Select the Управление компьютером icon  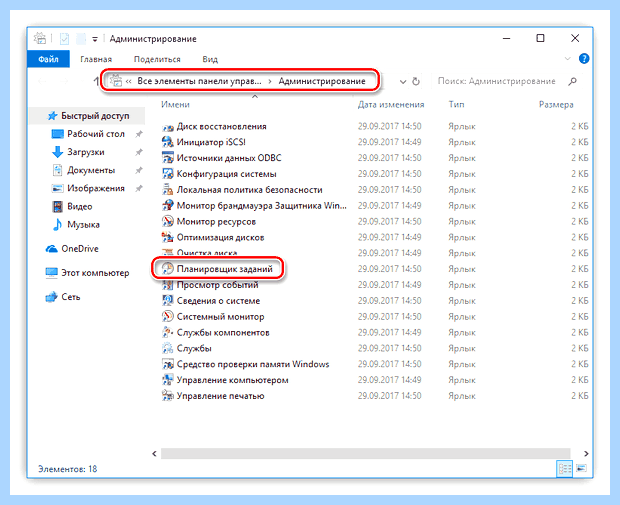pyautogui.click(x=168, y=380)
